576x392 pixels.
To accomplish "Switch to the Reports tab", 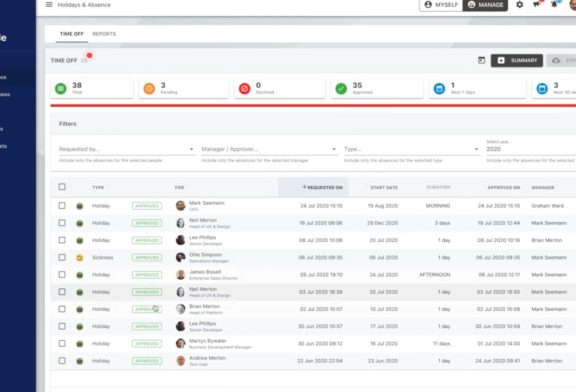I will 104,34.
